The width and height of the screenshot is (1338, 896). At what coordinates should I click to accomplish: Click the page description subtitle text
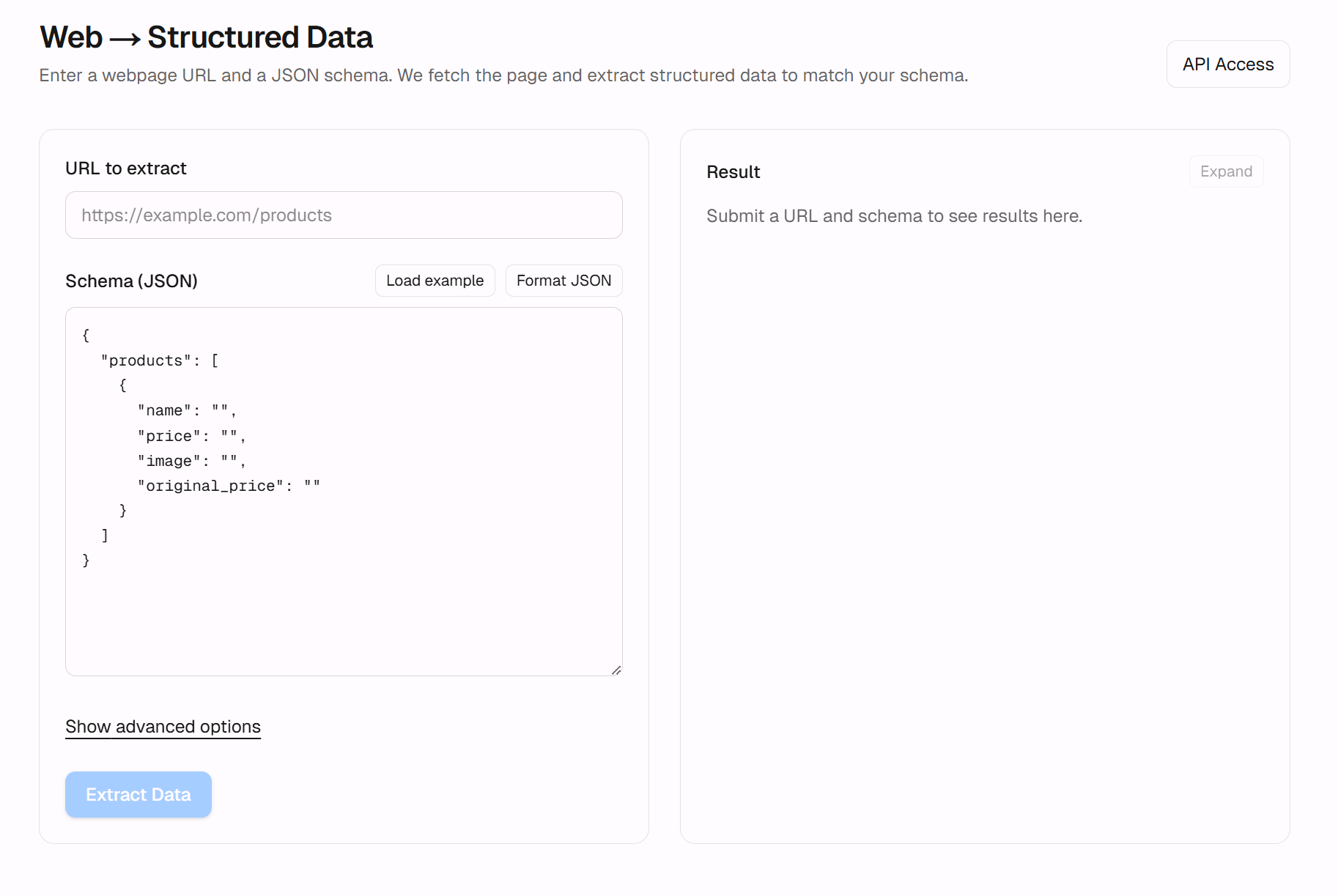coord(503,75)
